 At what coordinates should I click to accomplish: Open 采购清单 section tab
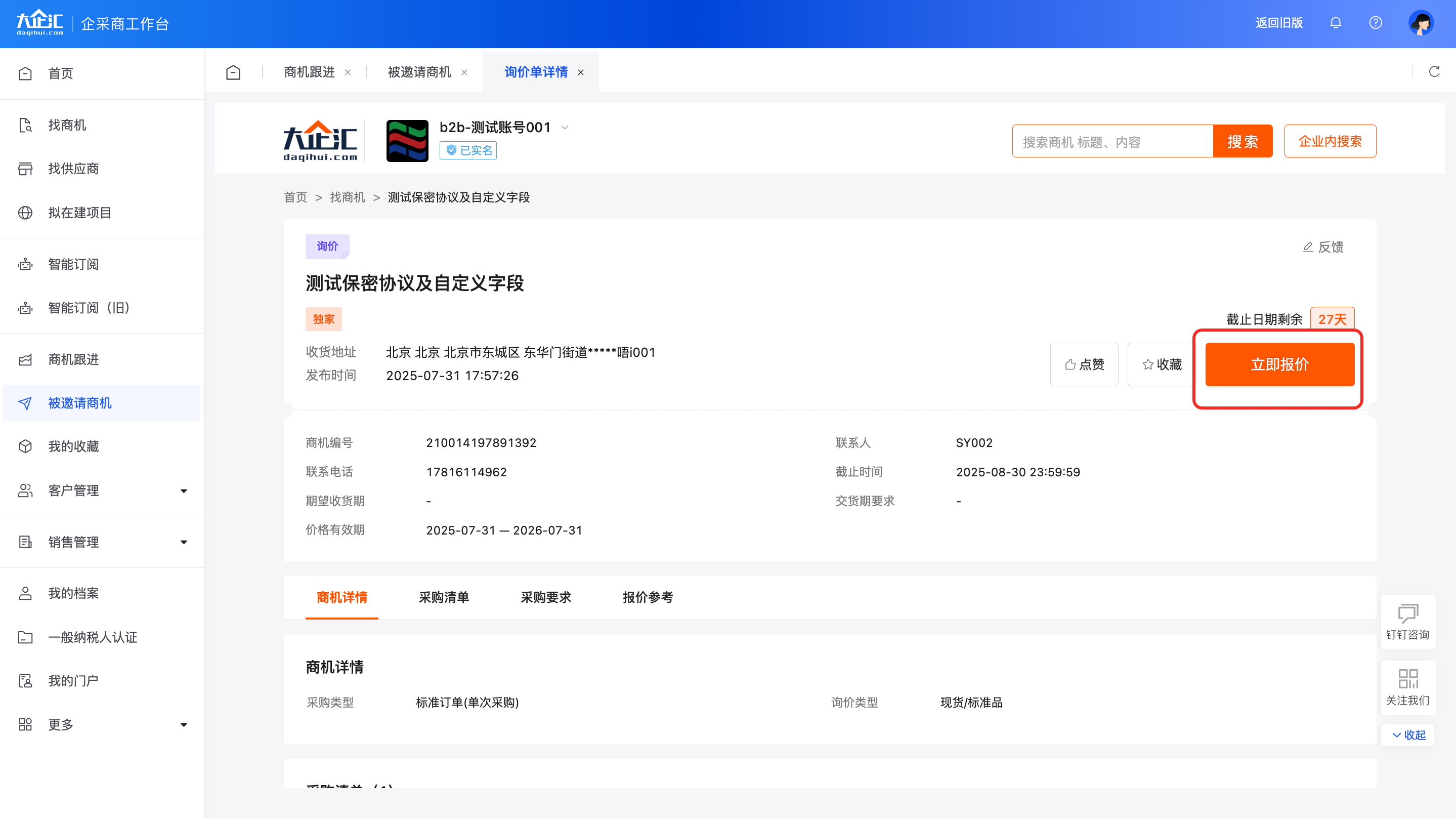[x=444, y=597]
